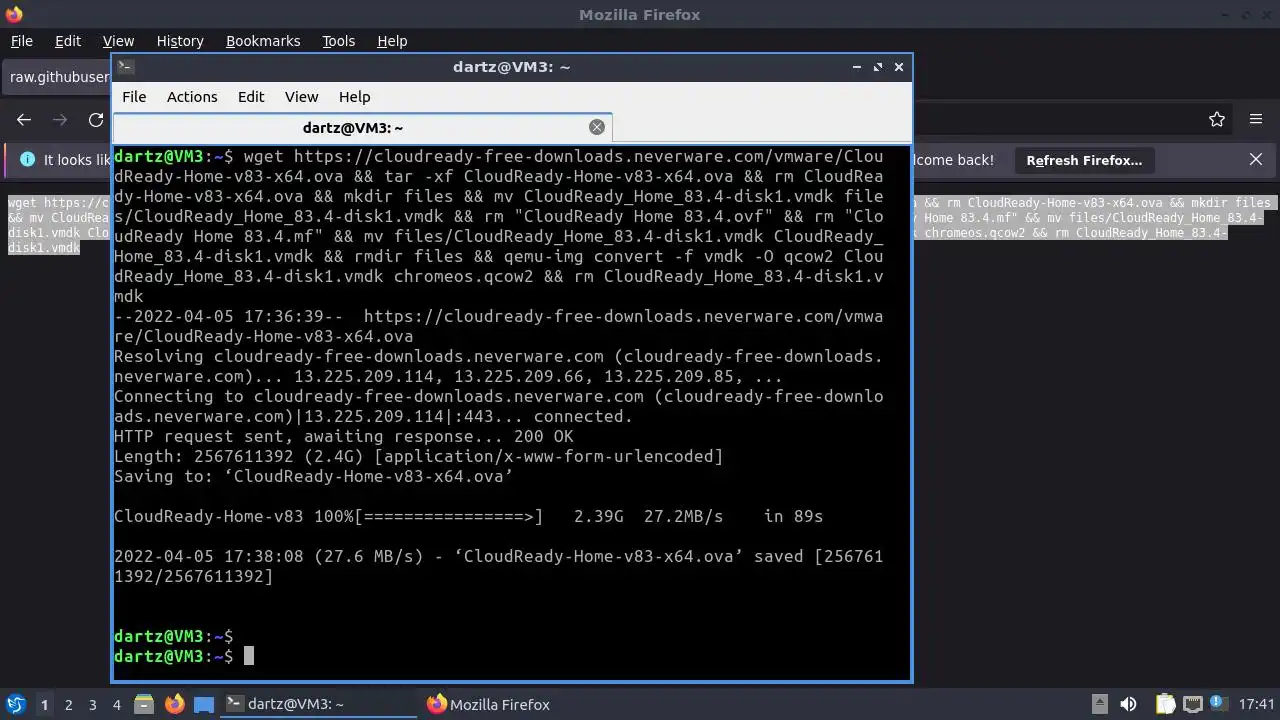Open the volume control in the system tray
This screenshot has width=1280, height=720.
[x=1128, y=704]
